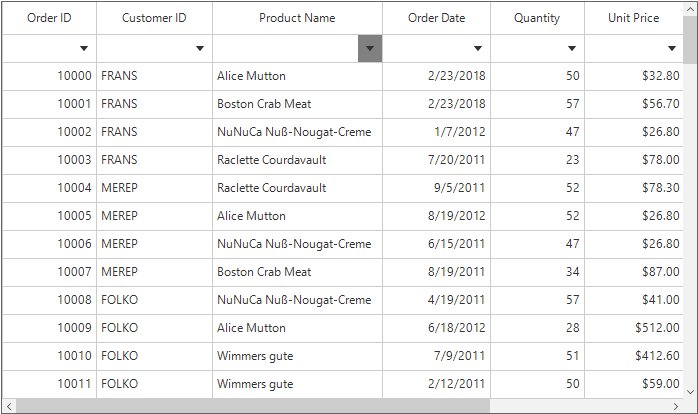Select unit price $32.80
This screenshot has height=414, width=698.
(634, 77)
